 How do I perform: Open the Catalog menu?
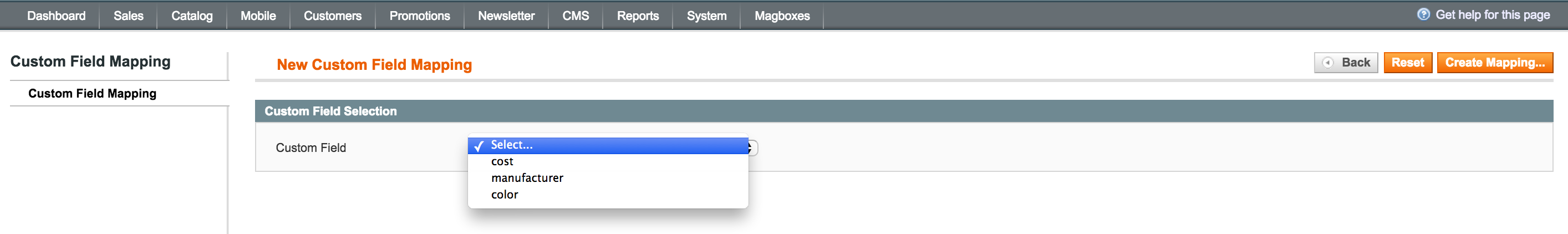coord(192,16)
